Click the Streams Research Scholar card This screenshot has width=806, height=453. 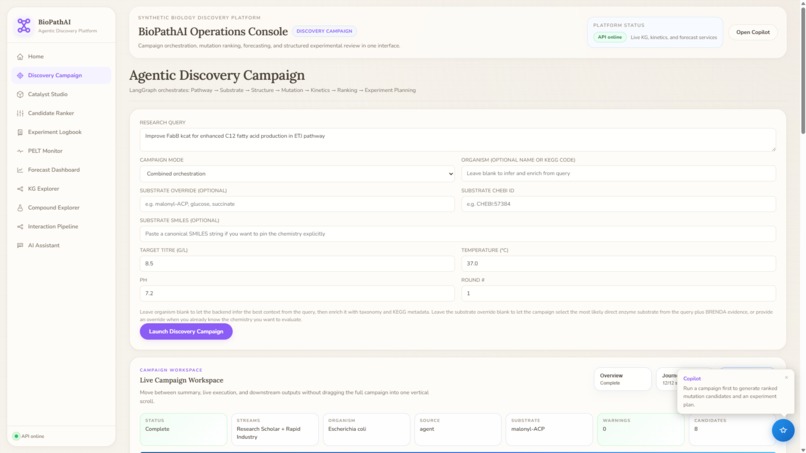(274, 429)
